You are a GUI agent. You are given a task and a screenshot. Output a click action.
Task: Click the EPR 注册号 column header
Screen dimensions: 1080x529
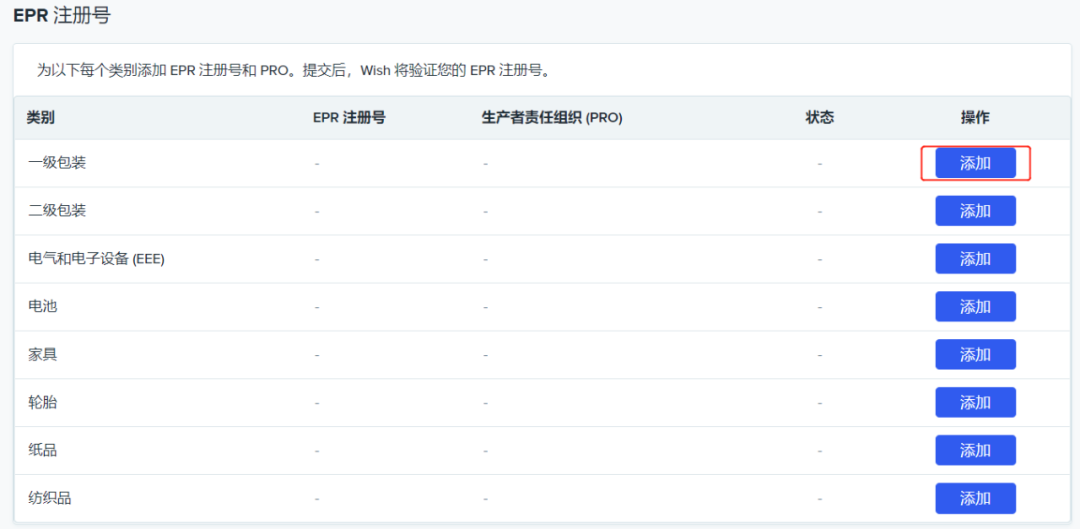pos(349,118)
